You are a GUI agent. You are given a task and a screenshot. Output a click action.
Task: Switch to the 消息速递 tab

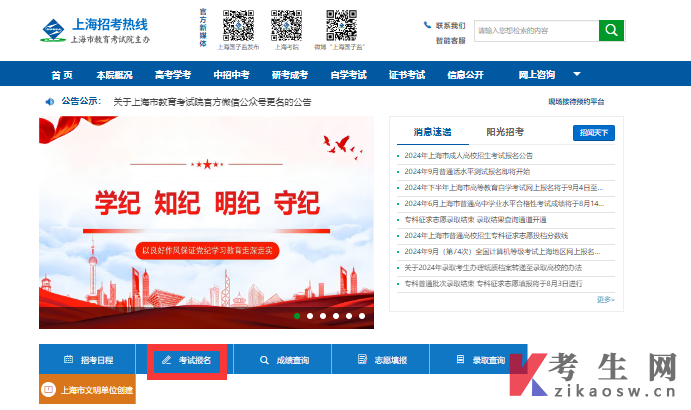(432, 132)
